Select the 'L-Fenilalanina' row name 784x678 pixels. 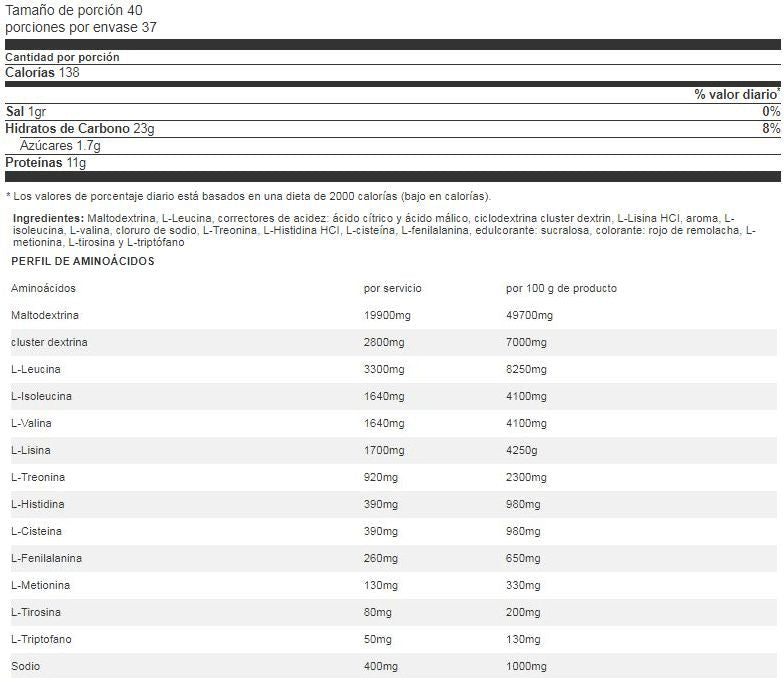pyautogui.click(x=46, y=558)
